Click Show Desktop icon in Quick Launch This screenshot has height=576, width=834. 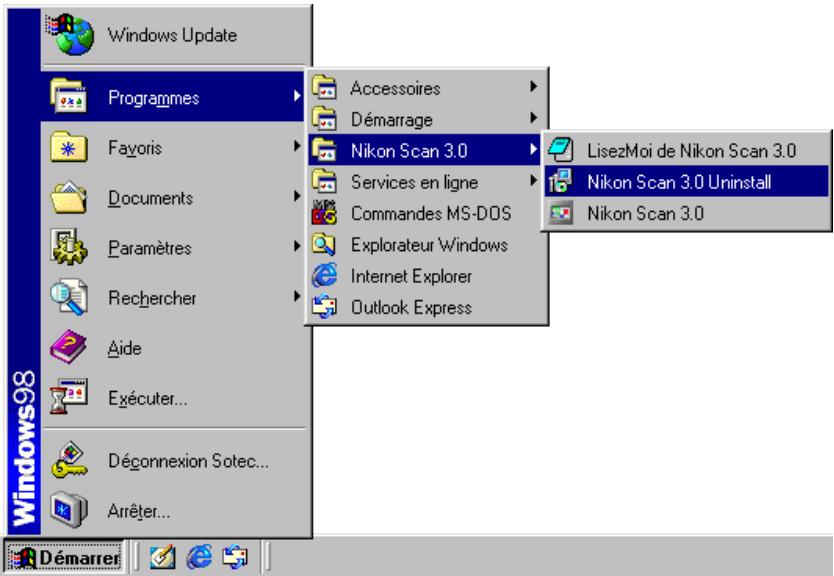pyautogui.click(x=162, y=557)
